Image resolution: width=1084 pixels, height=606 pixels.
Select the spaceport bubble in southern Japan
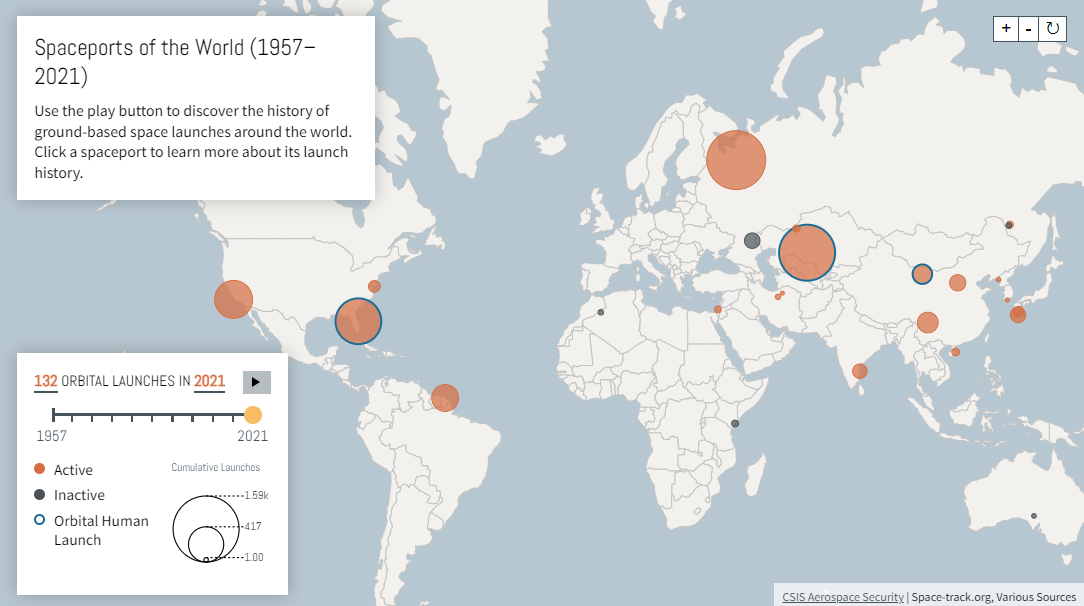(1018, 314)
